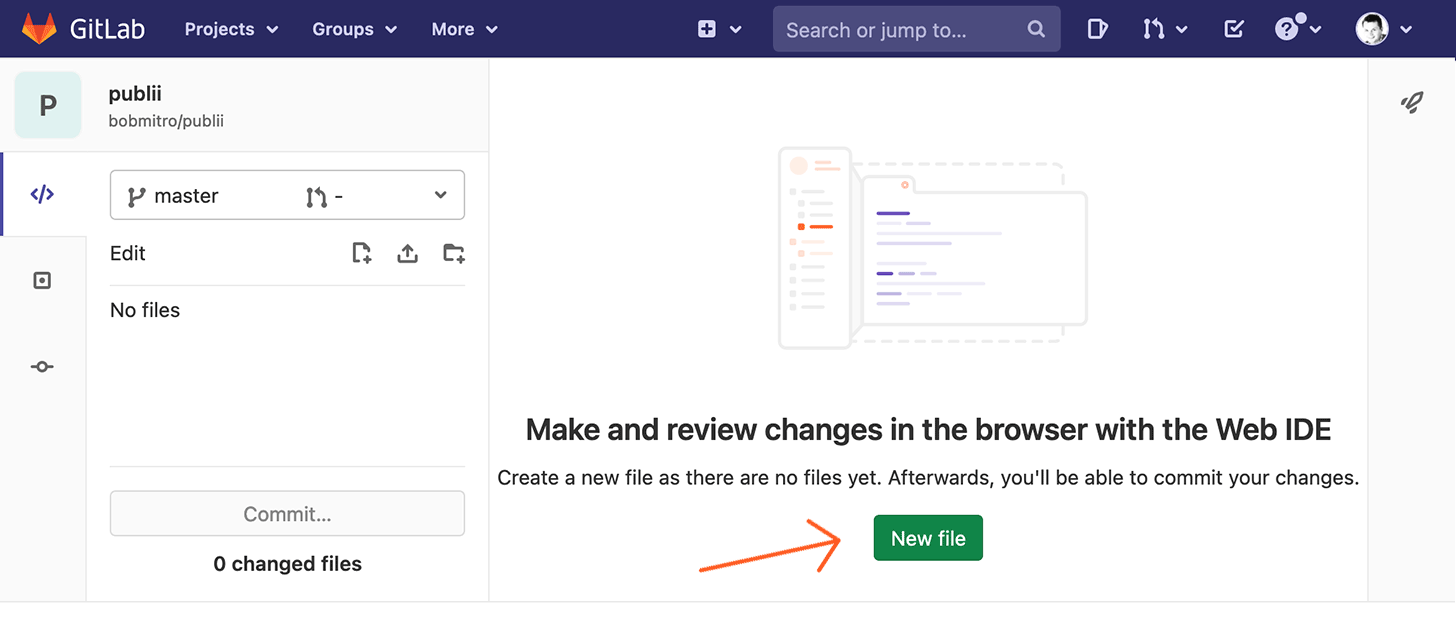Viewport: 1456px width, 623px height.
Task: Open the pipelines rocket icon on the right
Action: (1412, 102)
